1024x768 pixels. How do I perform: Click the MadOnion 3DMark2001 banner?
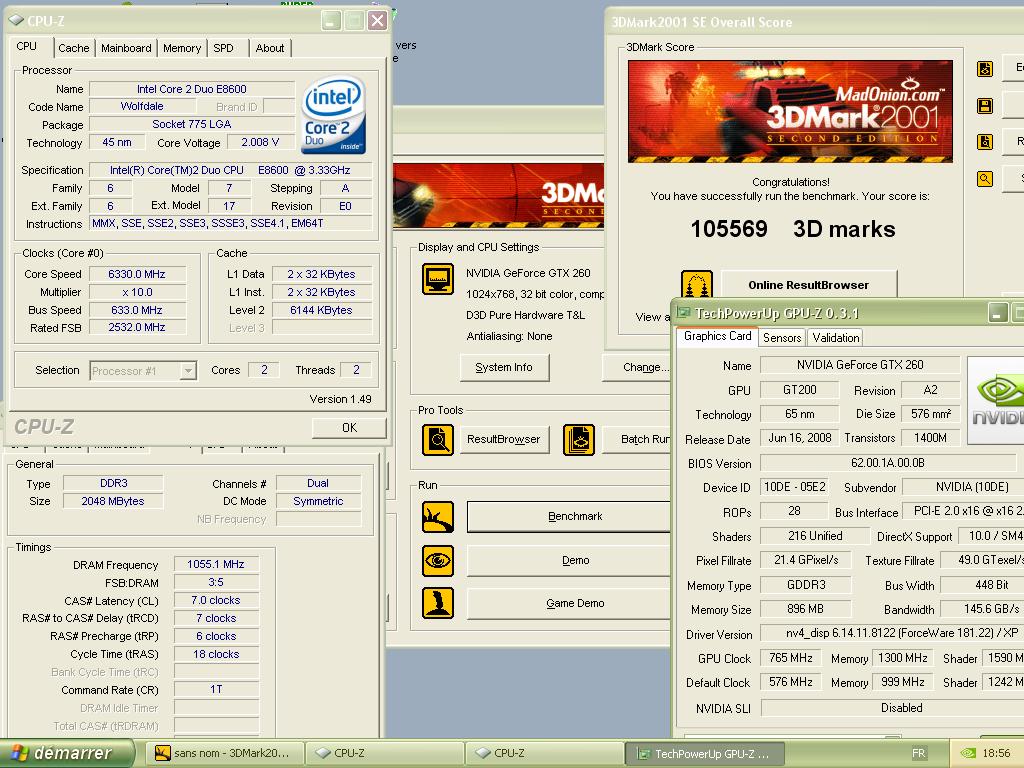[x=790, y=112]
